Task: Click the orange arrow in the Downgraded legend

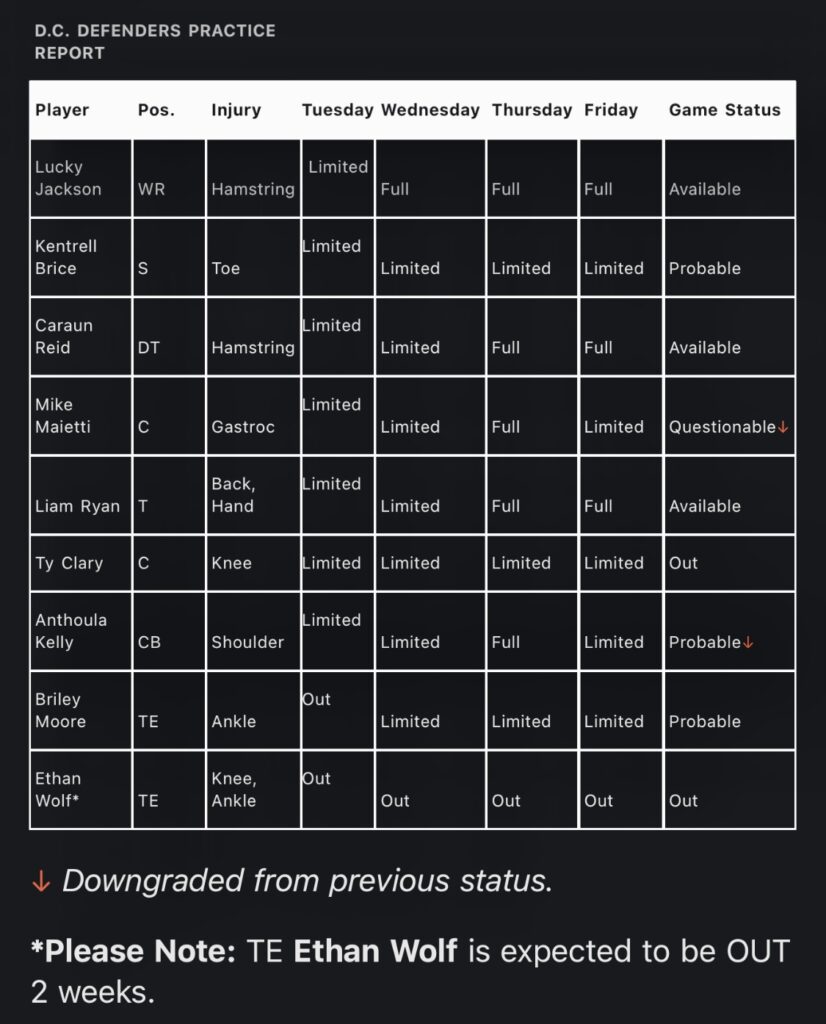Action: coord(41,881)
